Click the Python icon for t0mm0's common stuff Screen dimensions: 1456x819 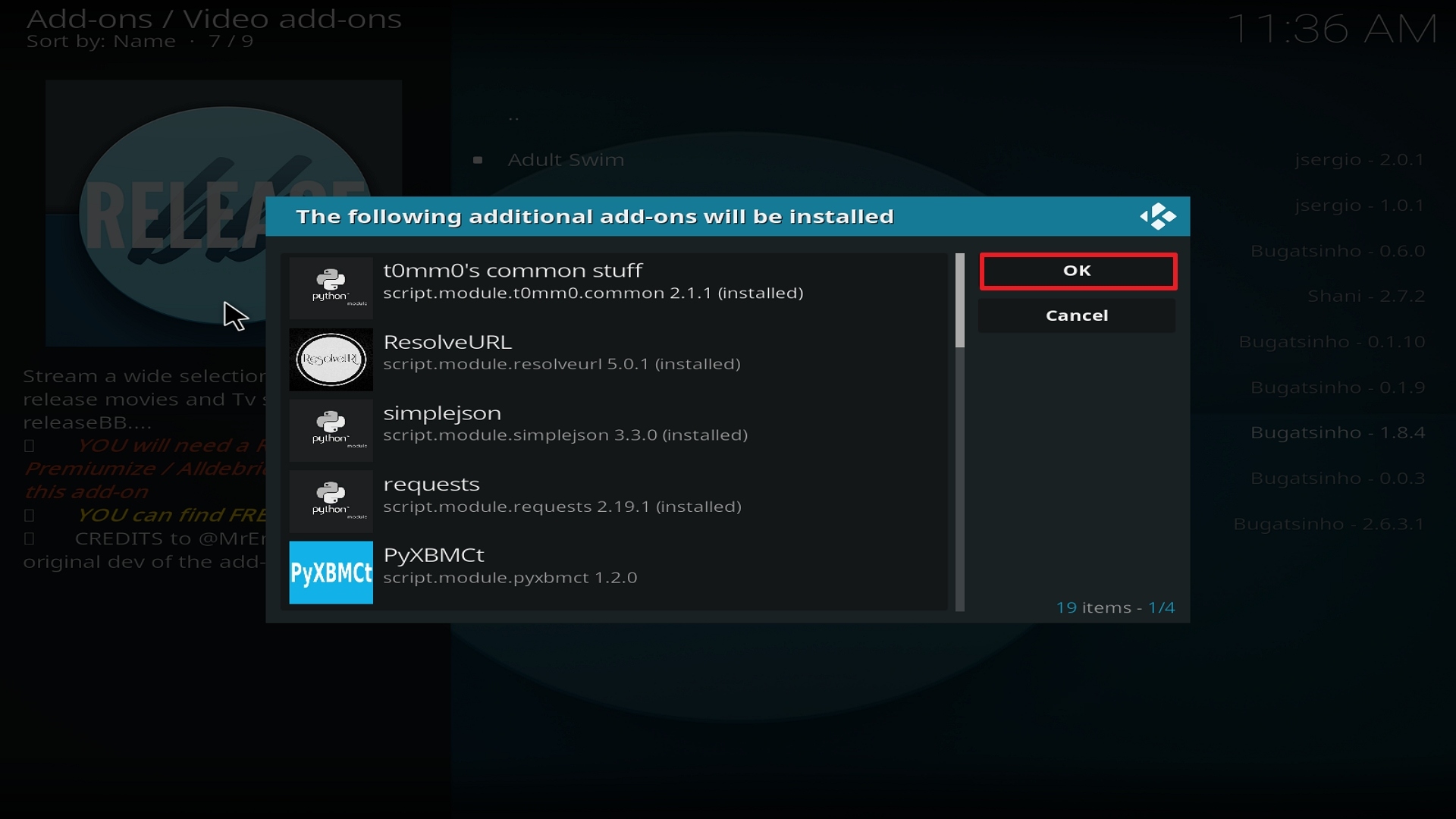point(331,288)
